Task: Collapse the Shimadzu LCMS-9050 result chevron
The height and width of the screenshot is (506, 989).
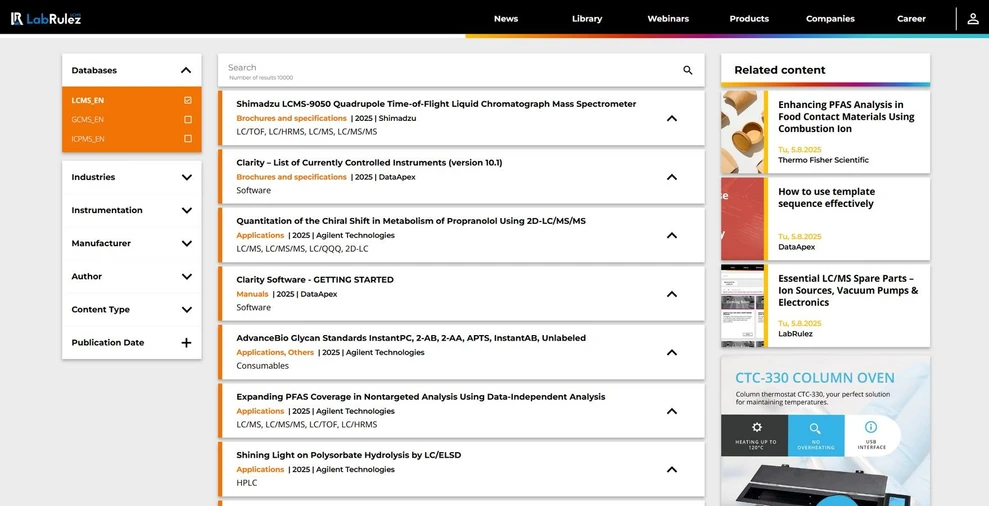Action: (x=672, y=118)
